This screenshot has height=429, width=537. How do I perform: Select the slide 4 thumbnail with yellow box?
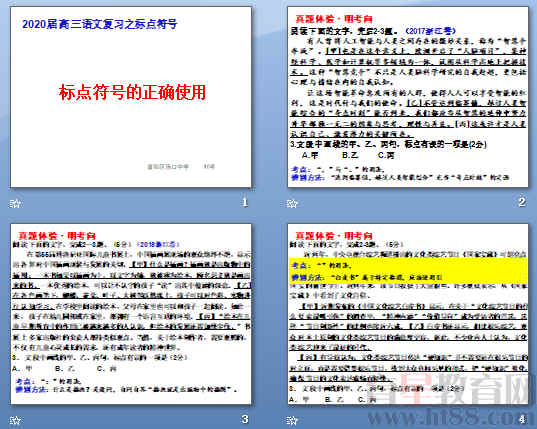coord(408,314)
